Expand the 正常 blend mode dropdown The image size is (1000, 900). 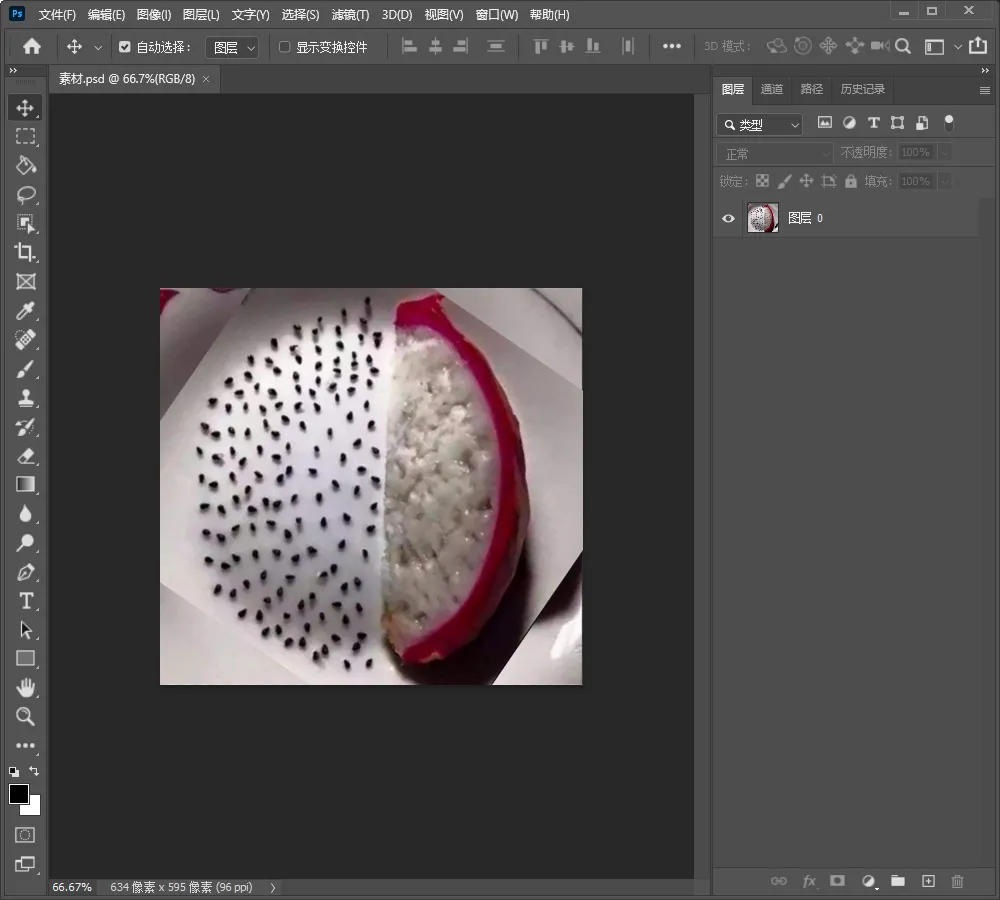774,154
